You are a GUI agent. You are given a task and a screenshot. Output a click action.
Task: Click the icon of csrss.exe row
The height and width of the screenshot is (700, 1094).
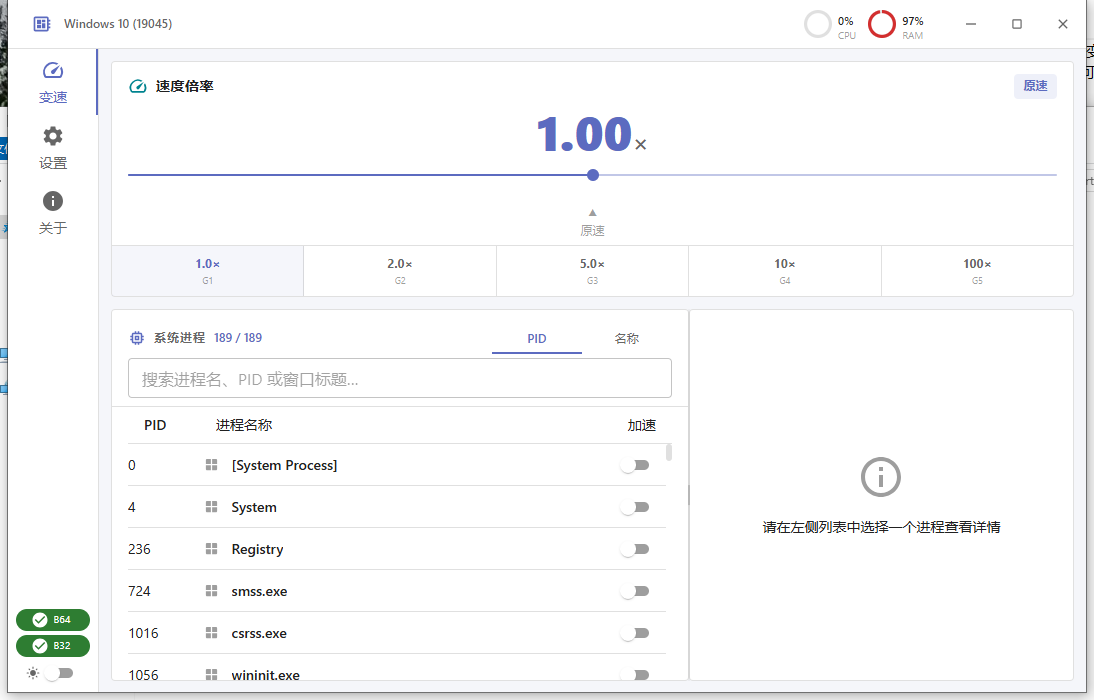pyautogui.click(x=211, y=633)
